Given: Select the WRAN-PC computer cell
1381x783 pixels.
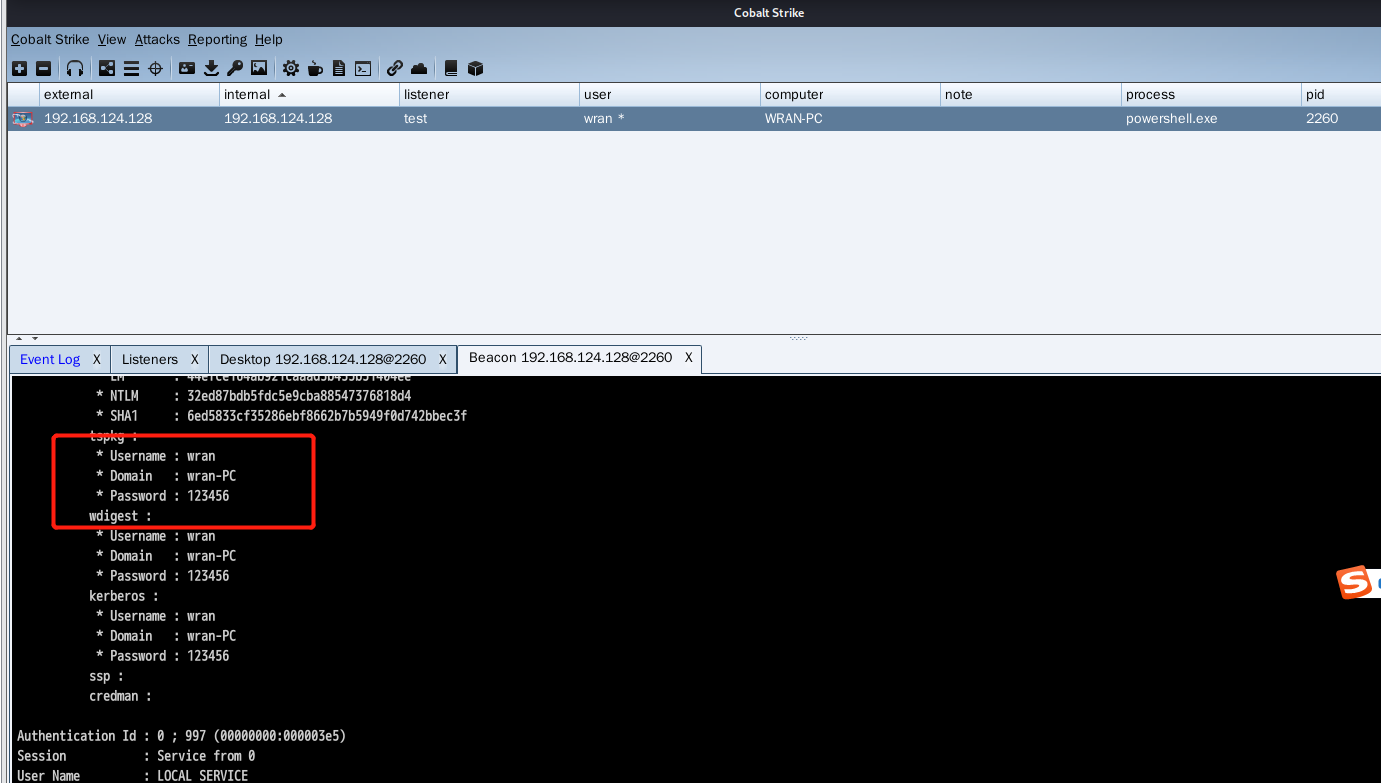Looking at the screenshot, I should click(850, 119).
